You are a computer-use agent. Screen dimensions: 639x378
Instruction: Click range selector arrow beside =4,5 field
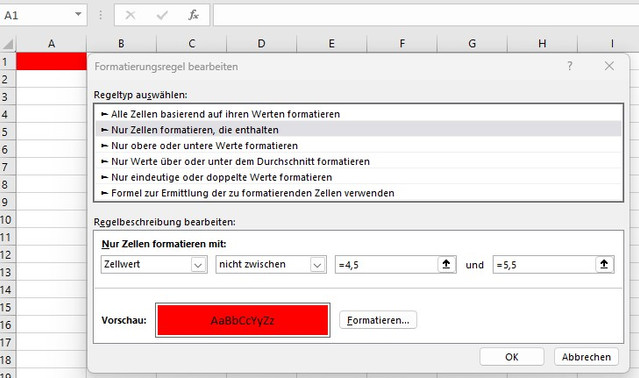pos(446,264)
